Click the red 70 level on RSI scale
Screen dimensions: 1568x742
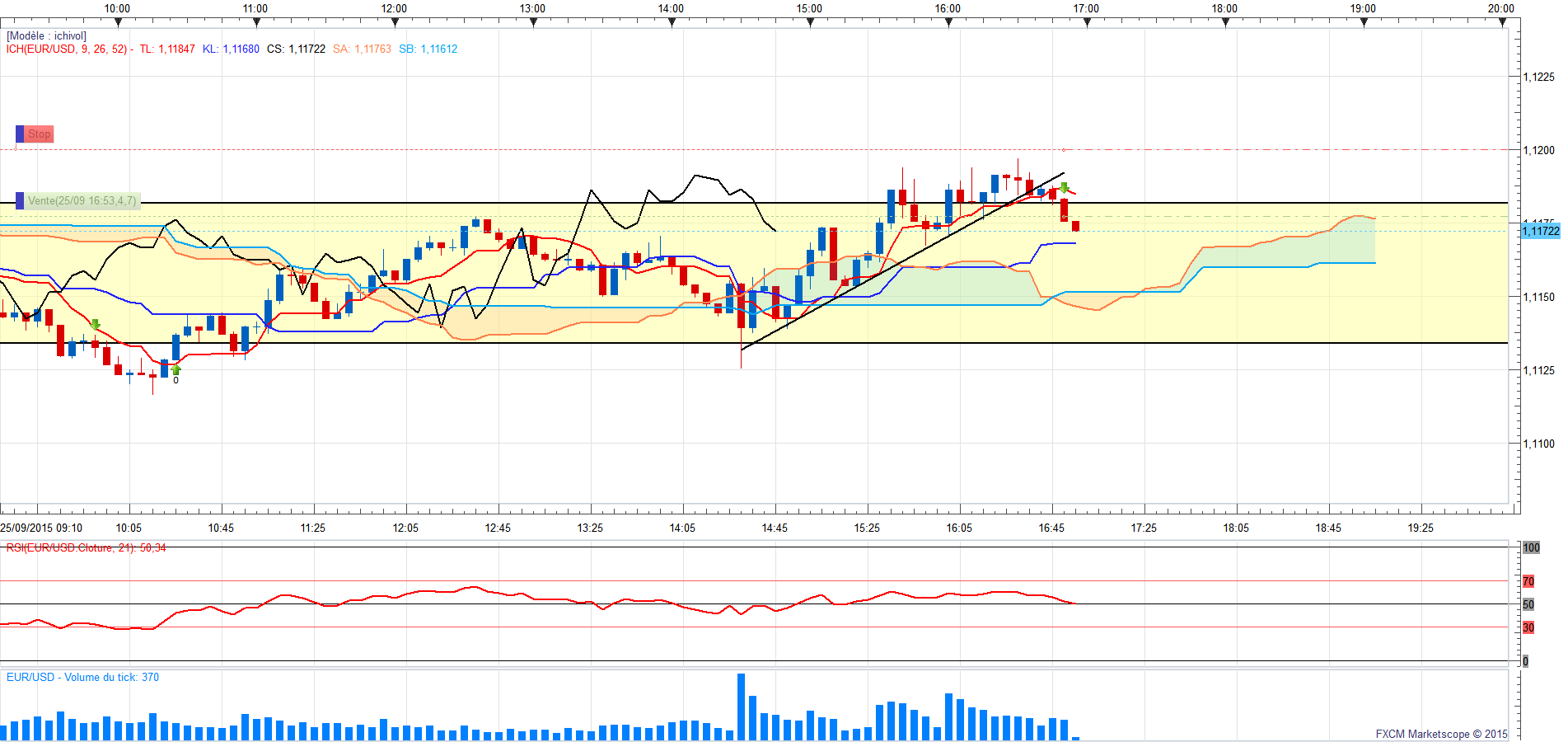[x=1528, y=582]
